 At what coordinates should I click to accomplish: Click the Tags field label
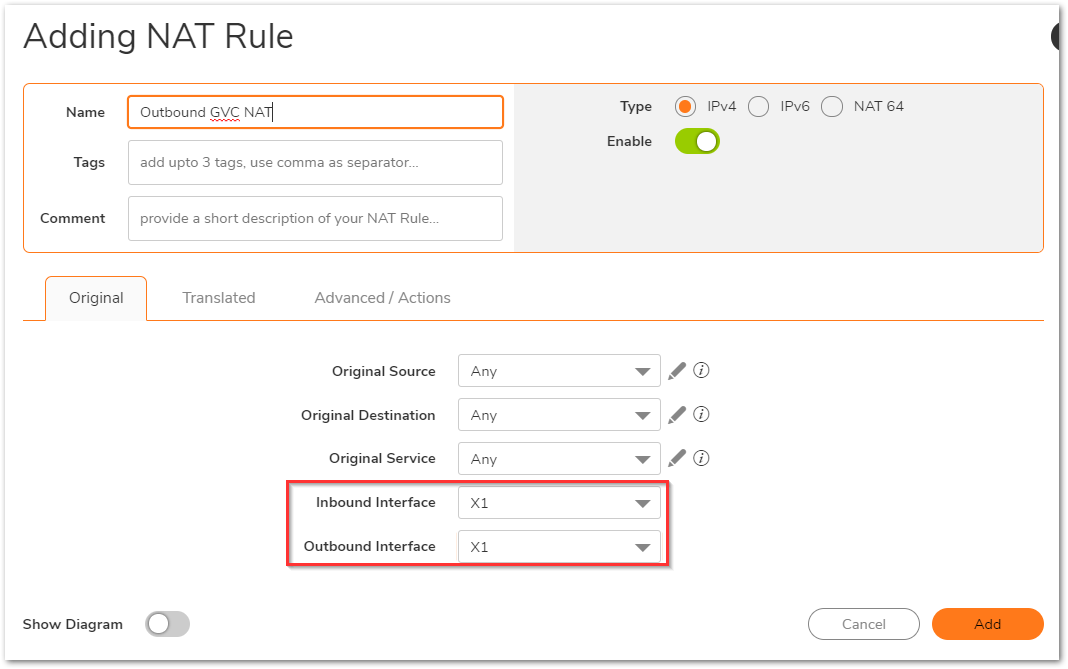pyautogui.click(x=89, y=162)
